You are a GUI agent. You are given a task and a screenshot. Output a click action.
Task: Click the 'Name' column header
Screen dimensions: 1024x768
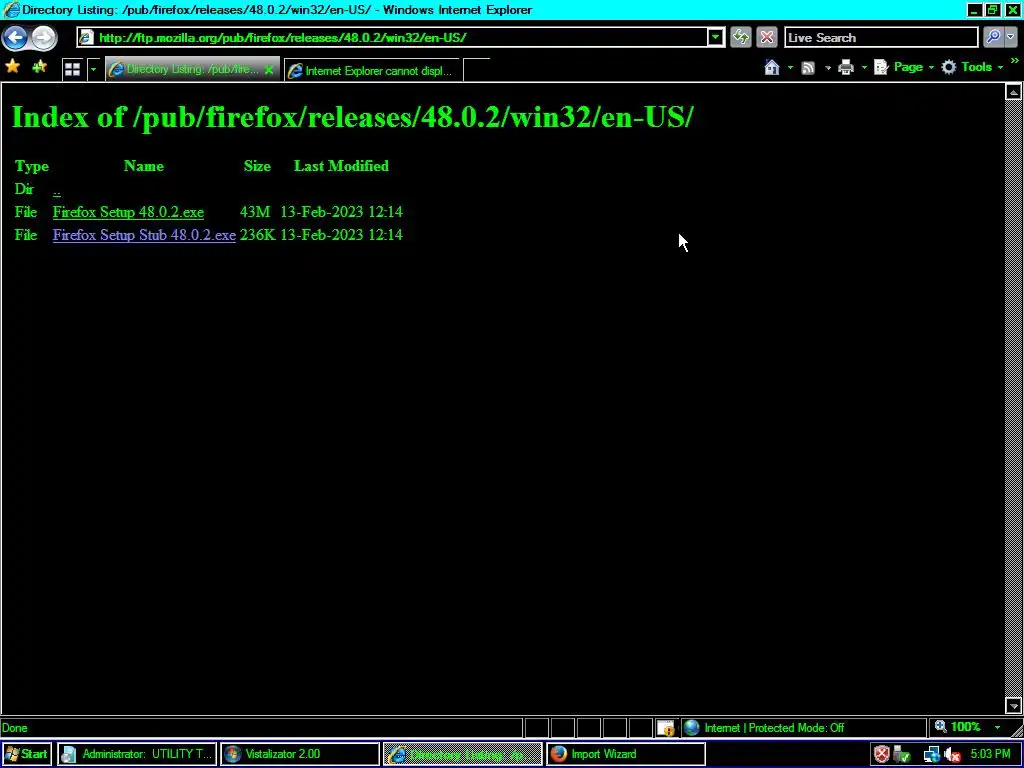144,166
